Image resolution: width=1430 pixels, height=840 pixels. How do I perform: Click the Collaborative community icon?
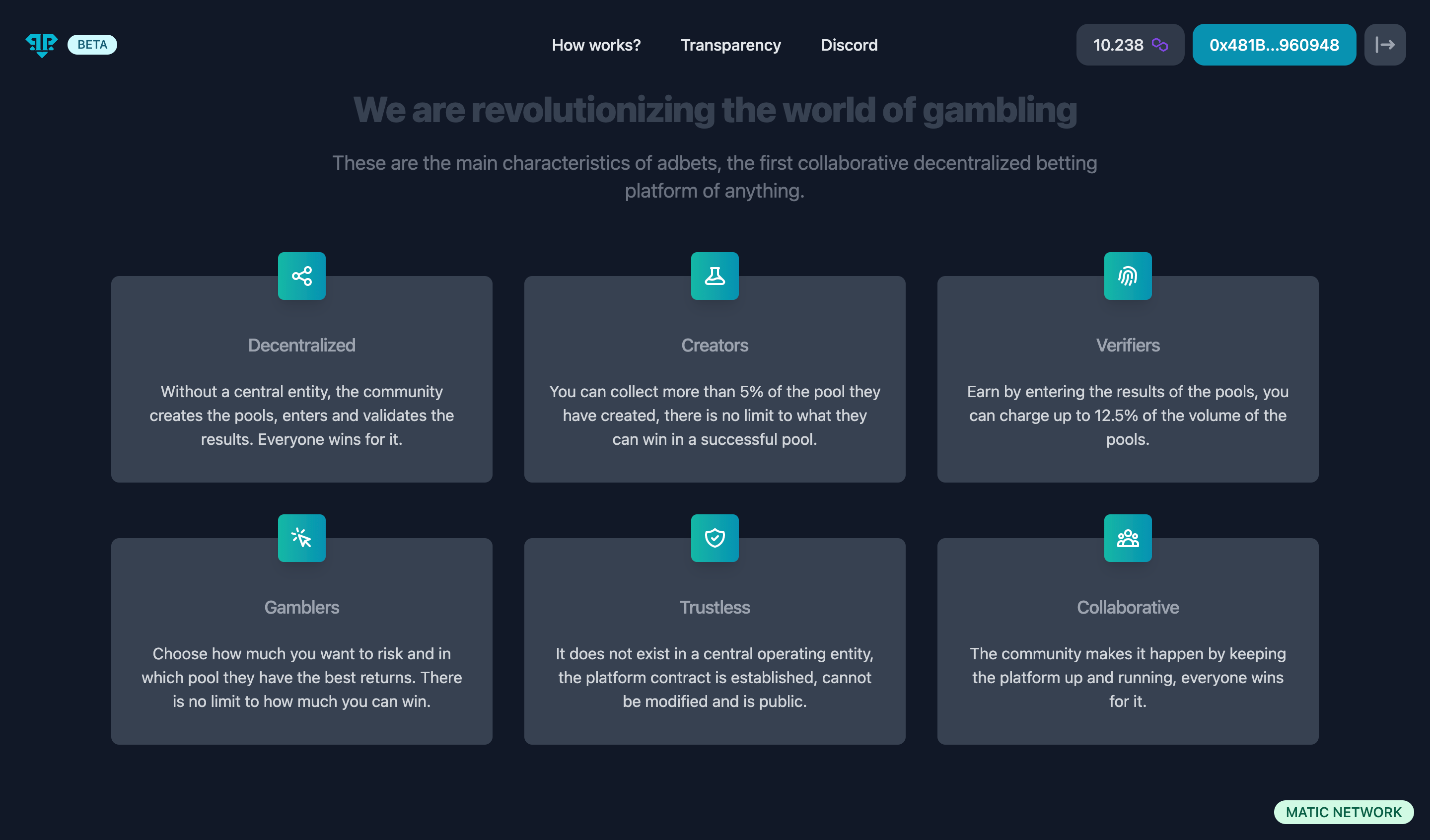tap(1127, 538)
